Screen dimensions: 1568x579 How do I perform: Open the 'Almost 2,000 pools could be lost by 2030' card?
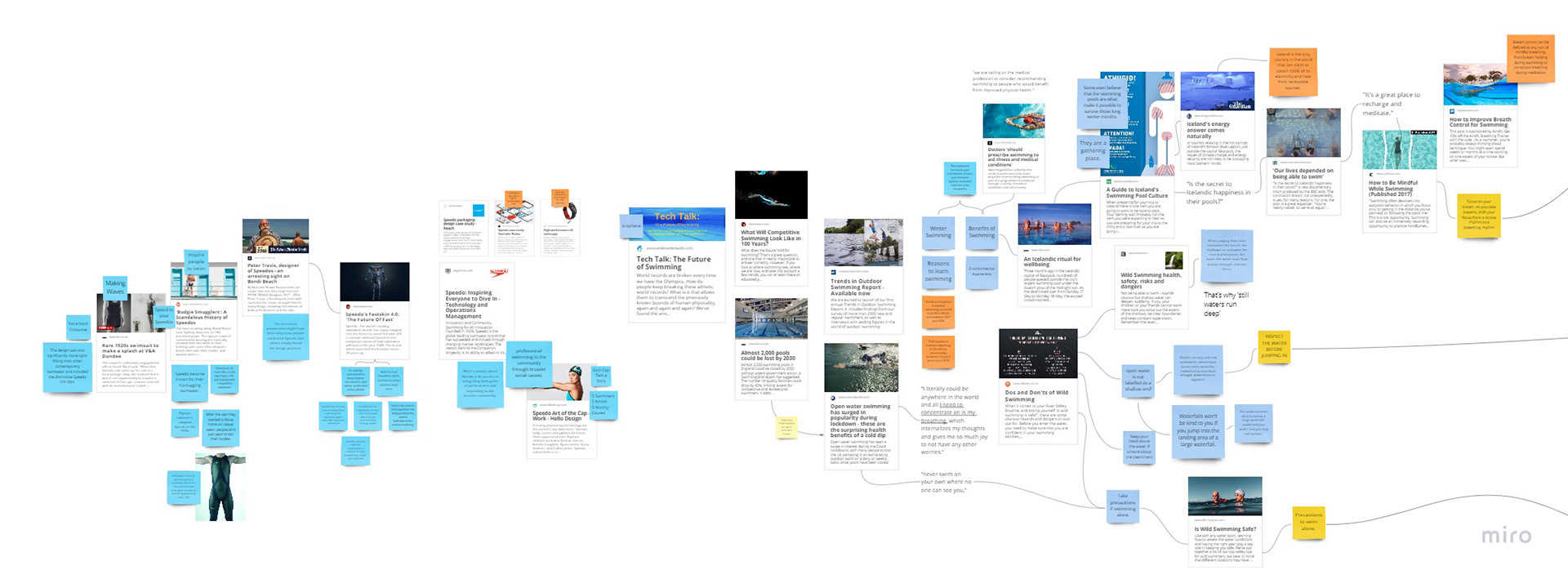click(769, 350)
